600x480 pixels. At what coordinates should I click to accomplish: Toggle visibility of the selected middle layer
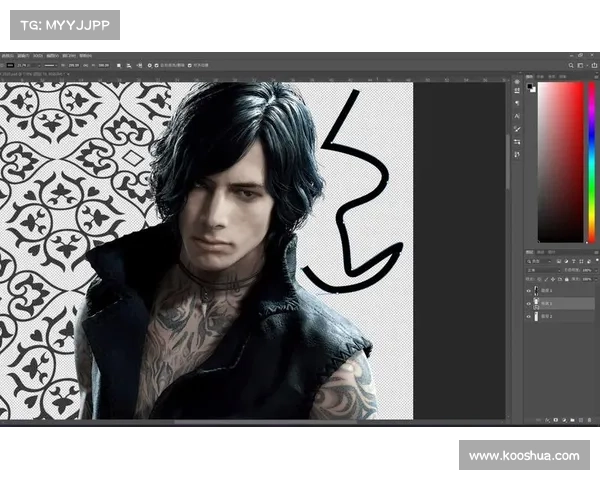[x=530, y=303]
